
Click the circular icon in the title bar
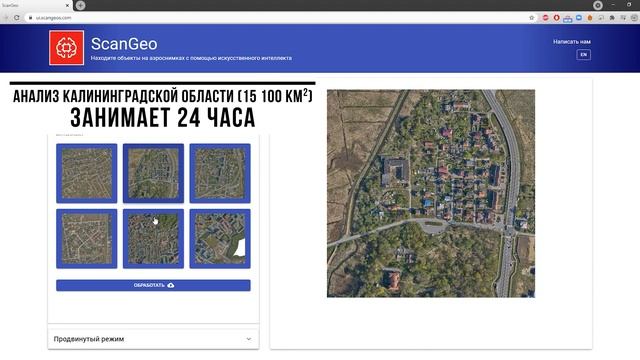pos(598,5)
